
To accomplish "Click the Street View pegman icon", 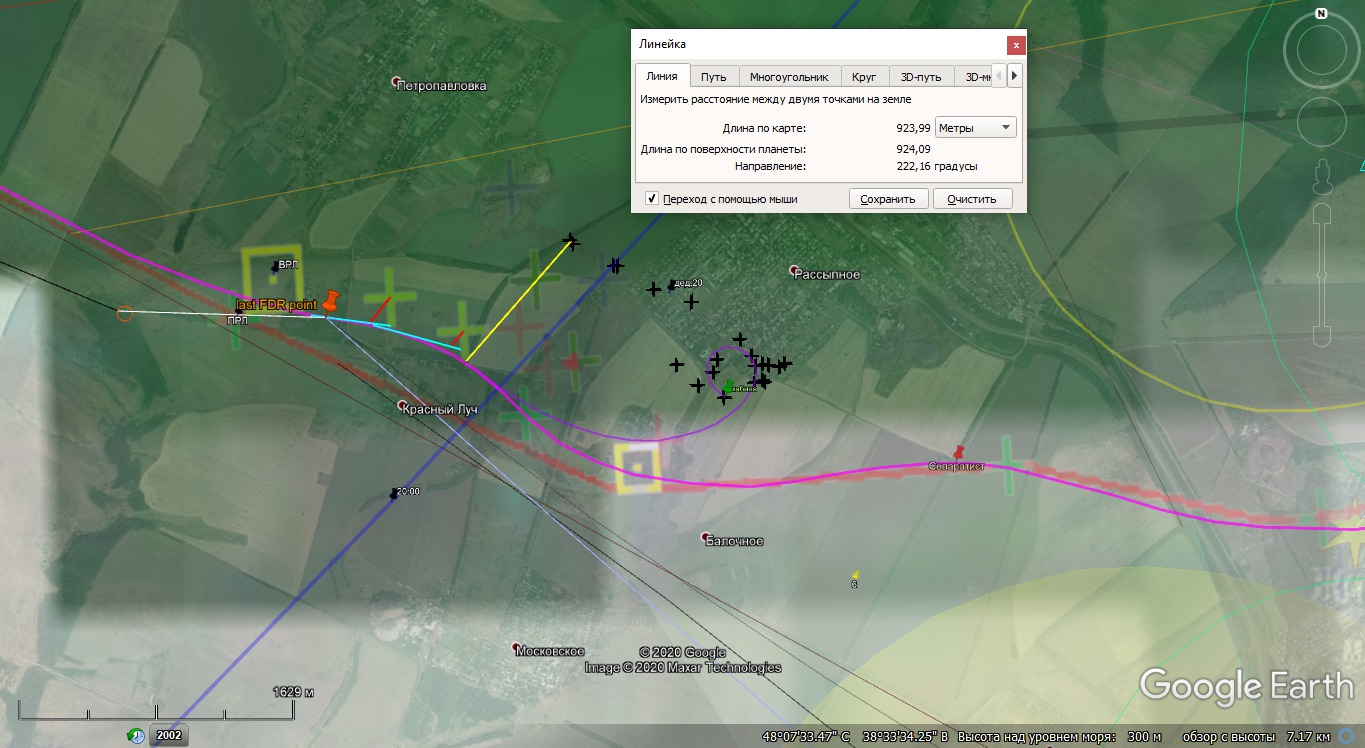I will pos(1322,176).
